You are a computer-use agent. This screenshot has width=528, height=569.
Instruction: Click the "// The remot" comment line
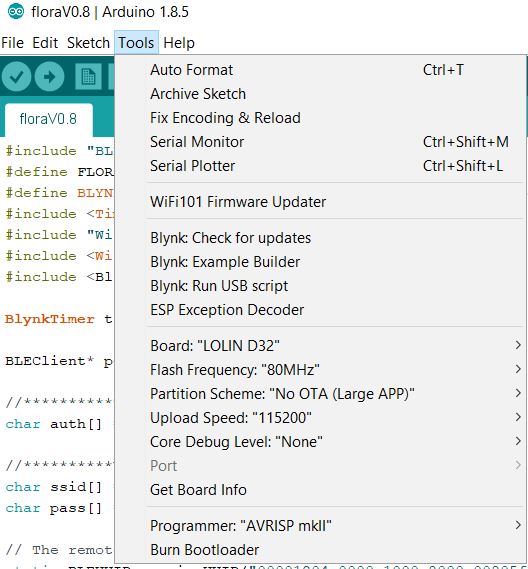pyautogui.click(x=59, y=550)
